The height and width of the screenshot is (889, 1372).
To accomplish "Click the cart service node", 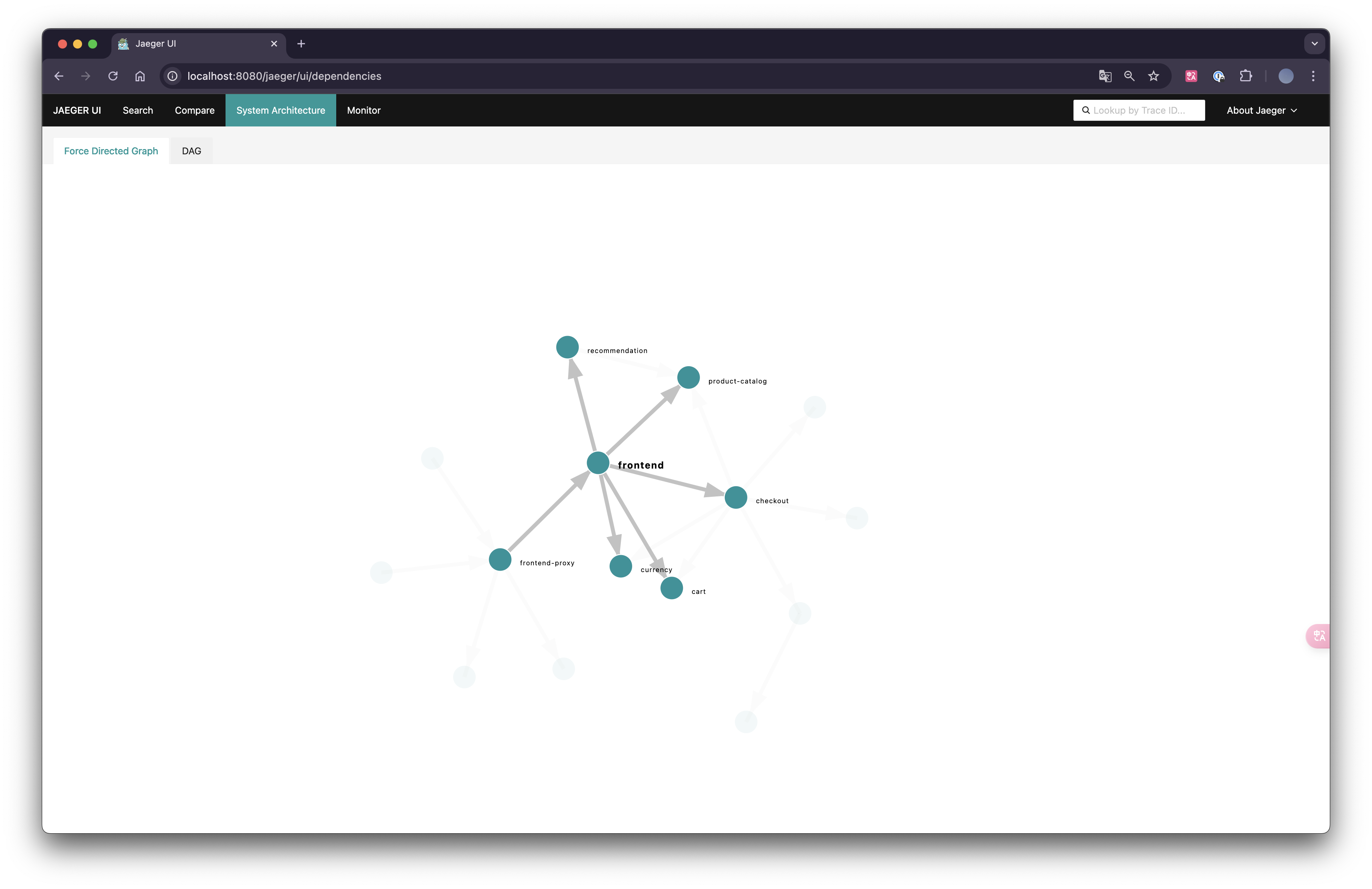I will (x=671, y=588).
